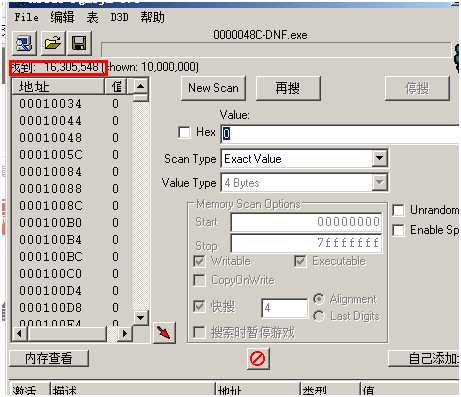
Task: Click the 地址 column header in results
Action: pyautogui.click(x=58, y=87)
